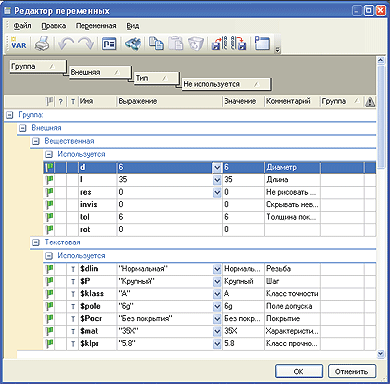
Task: Click the redo arrow icon
Action: coord(86,43)
